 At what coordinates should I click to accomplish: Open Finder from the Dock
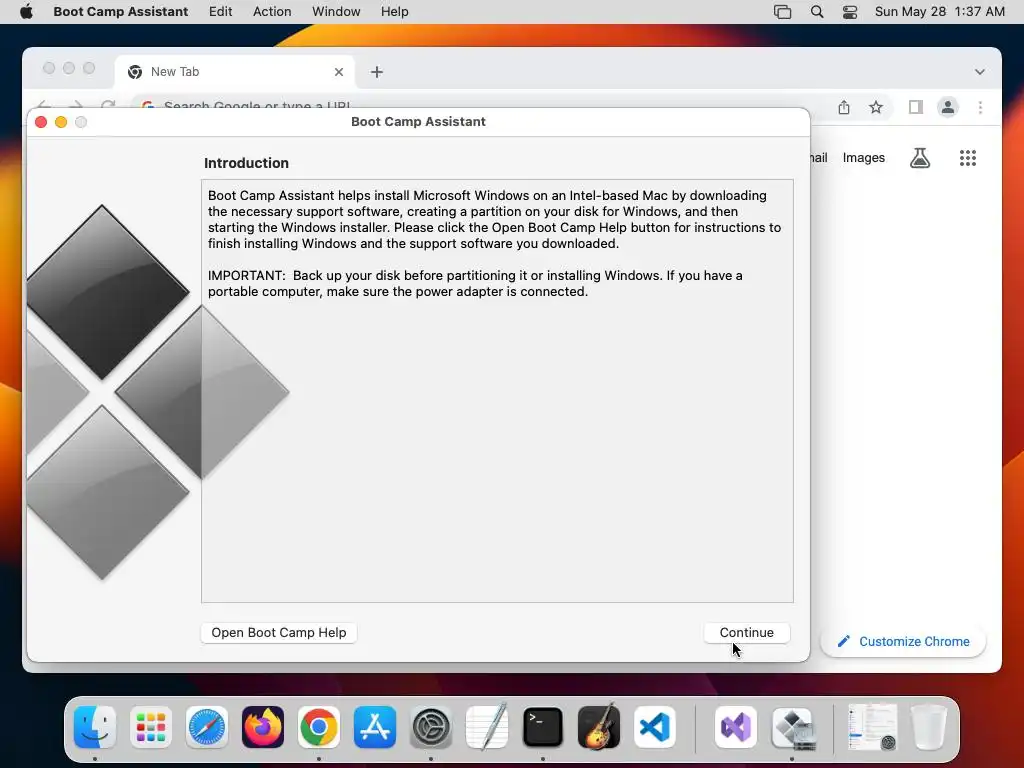(95, 727)
